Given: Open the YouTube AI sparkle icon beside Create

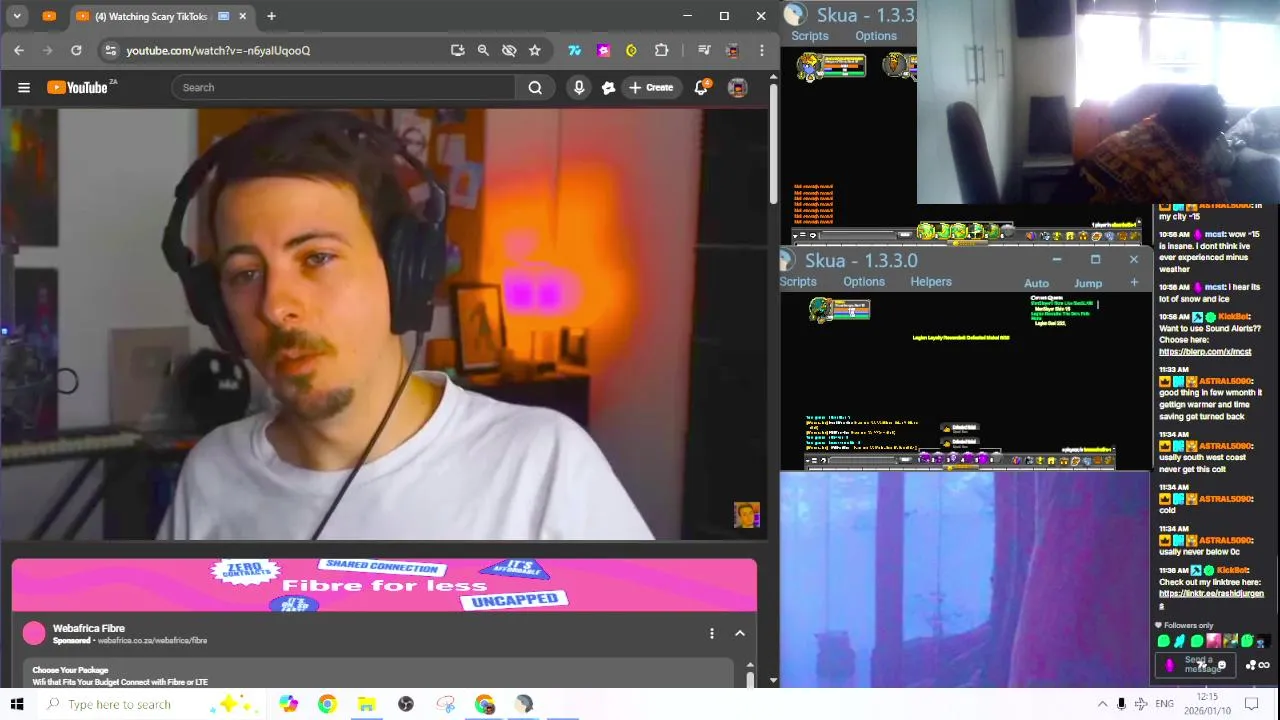Looking at the screenshot, I should [x=608, y=87].
